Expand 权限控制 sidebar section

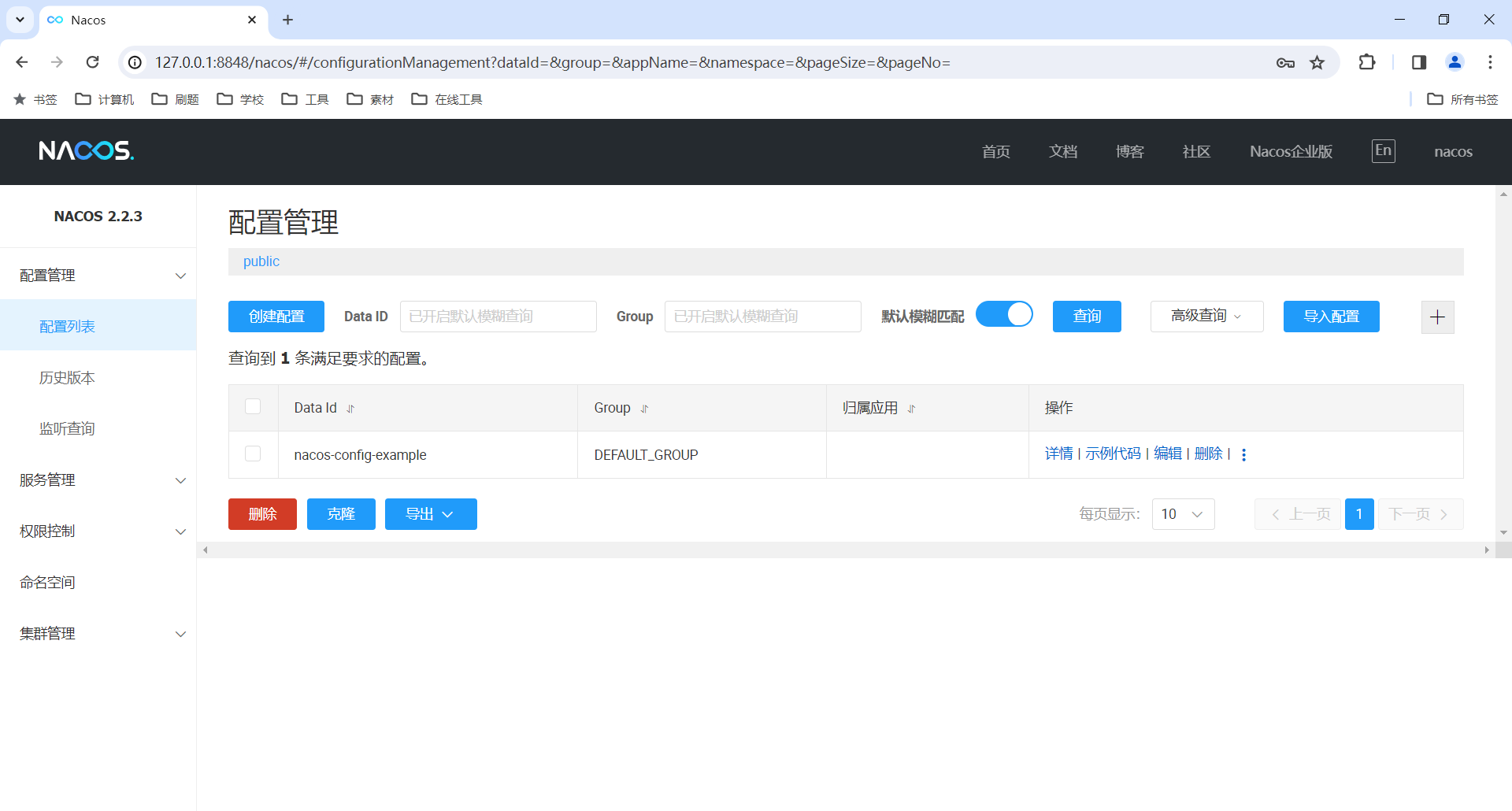[98, 531]
